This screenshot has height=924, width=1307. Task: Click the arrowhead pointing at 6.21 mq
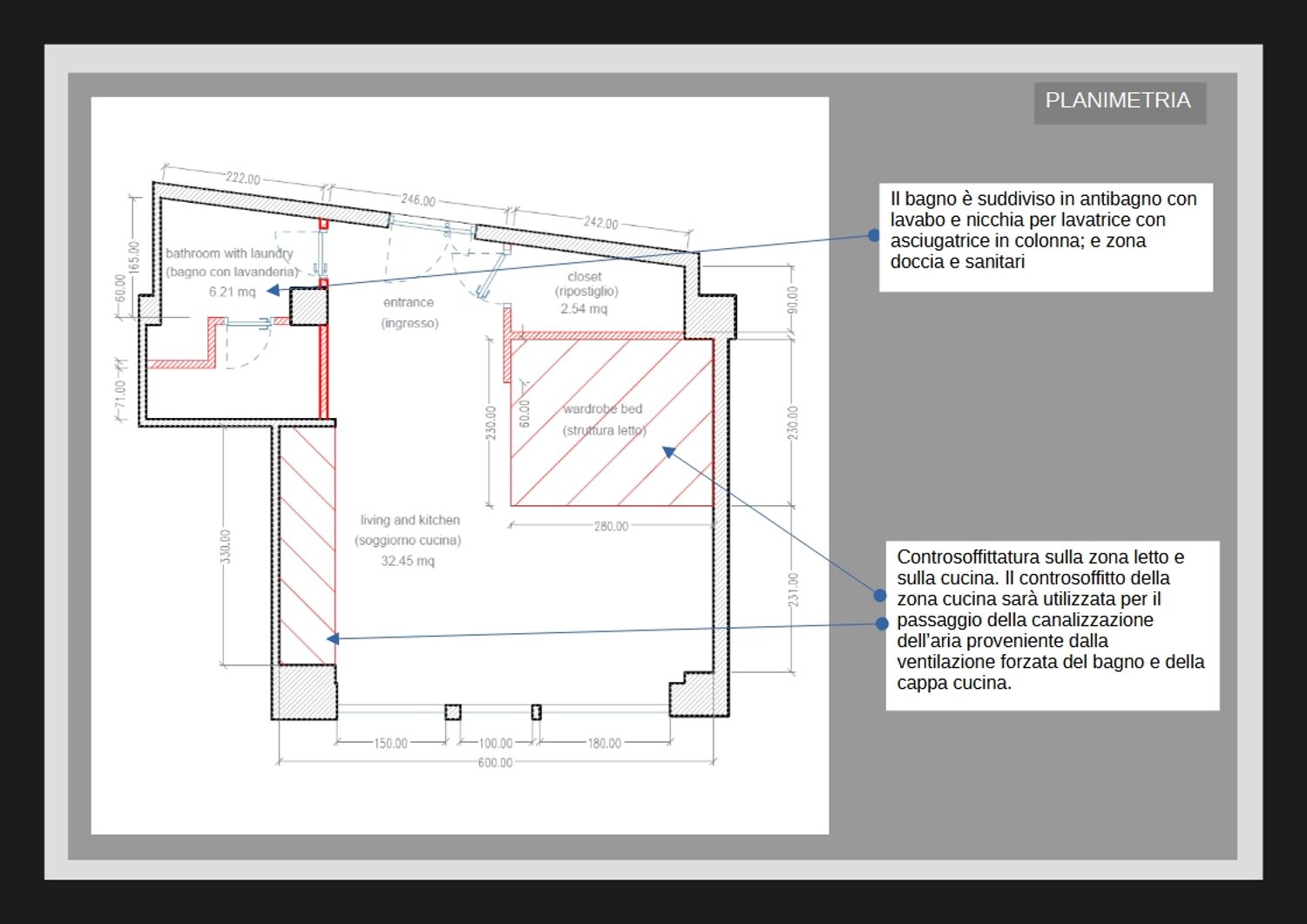274,291
